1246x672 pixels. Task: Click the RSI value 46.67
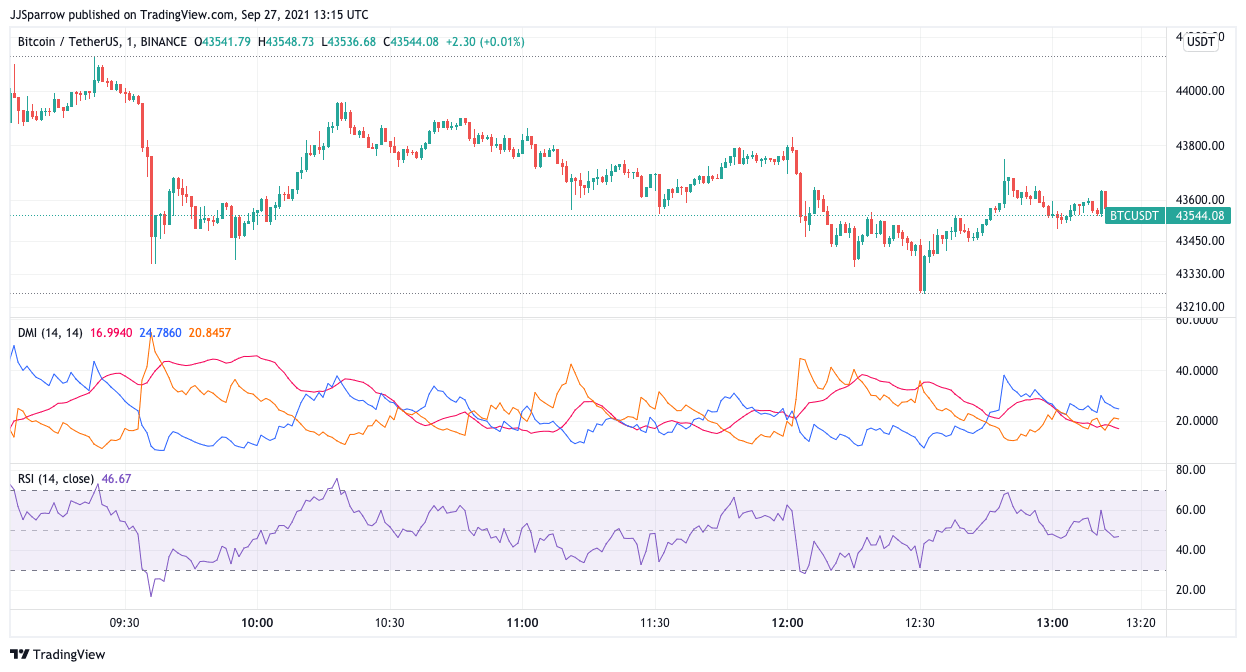pyautogui.click(x=117, y=479)
